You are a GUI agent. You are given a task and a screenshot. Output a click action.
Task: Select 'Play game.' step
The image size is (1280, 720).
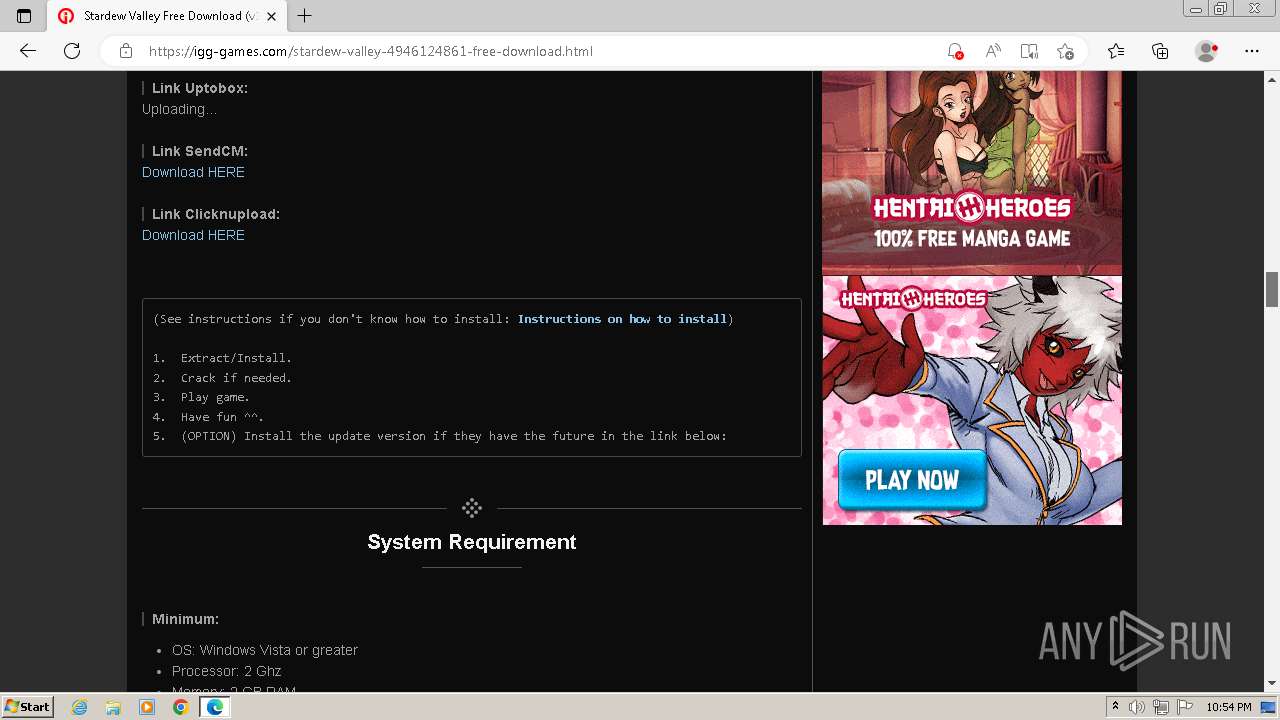click(215, 397)
